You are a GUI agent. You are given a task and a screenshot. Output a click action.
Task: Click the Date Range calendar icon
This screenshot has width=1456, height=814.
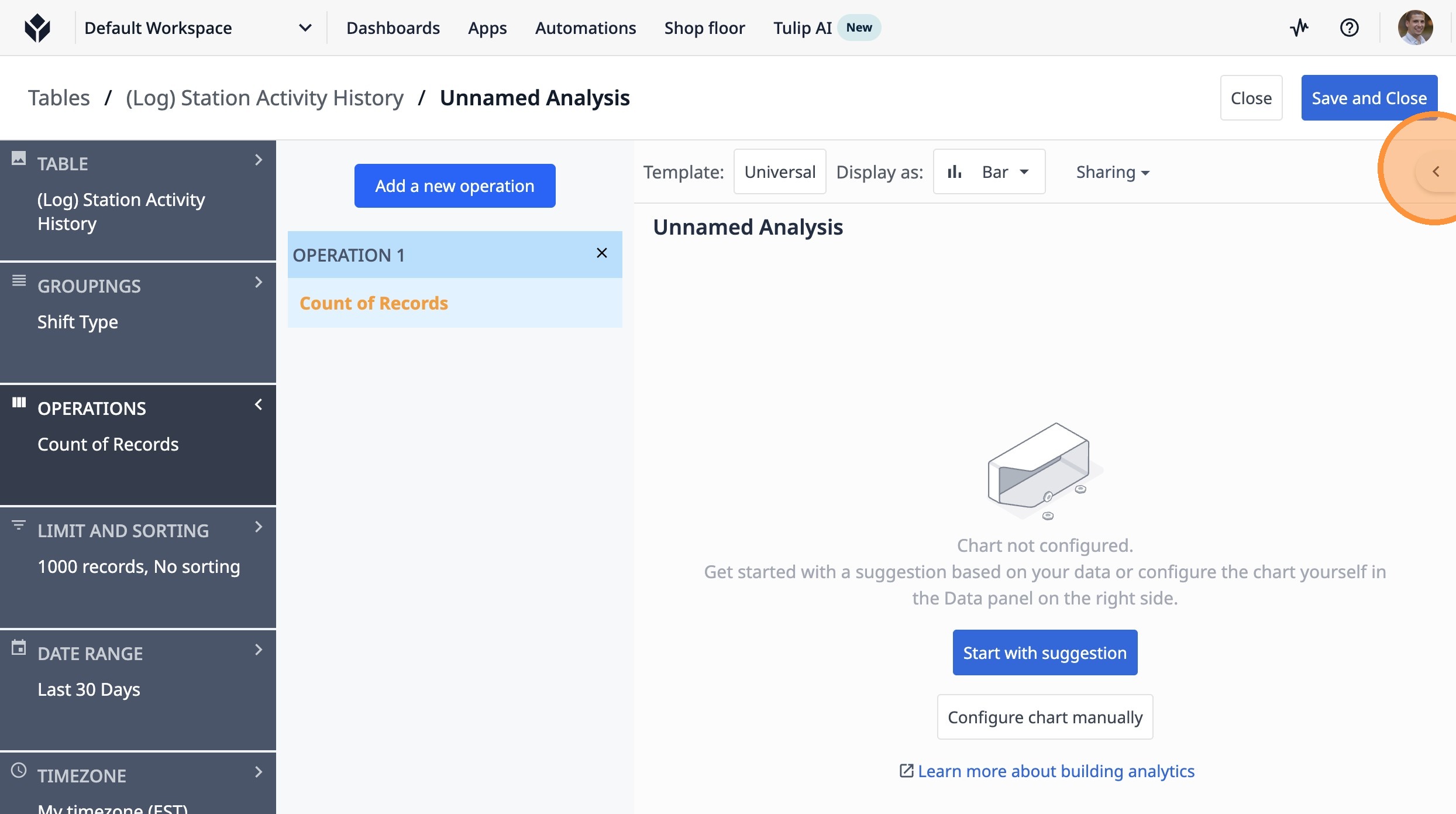[x=19, y=647]
